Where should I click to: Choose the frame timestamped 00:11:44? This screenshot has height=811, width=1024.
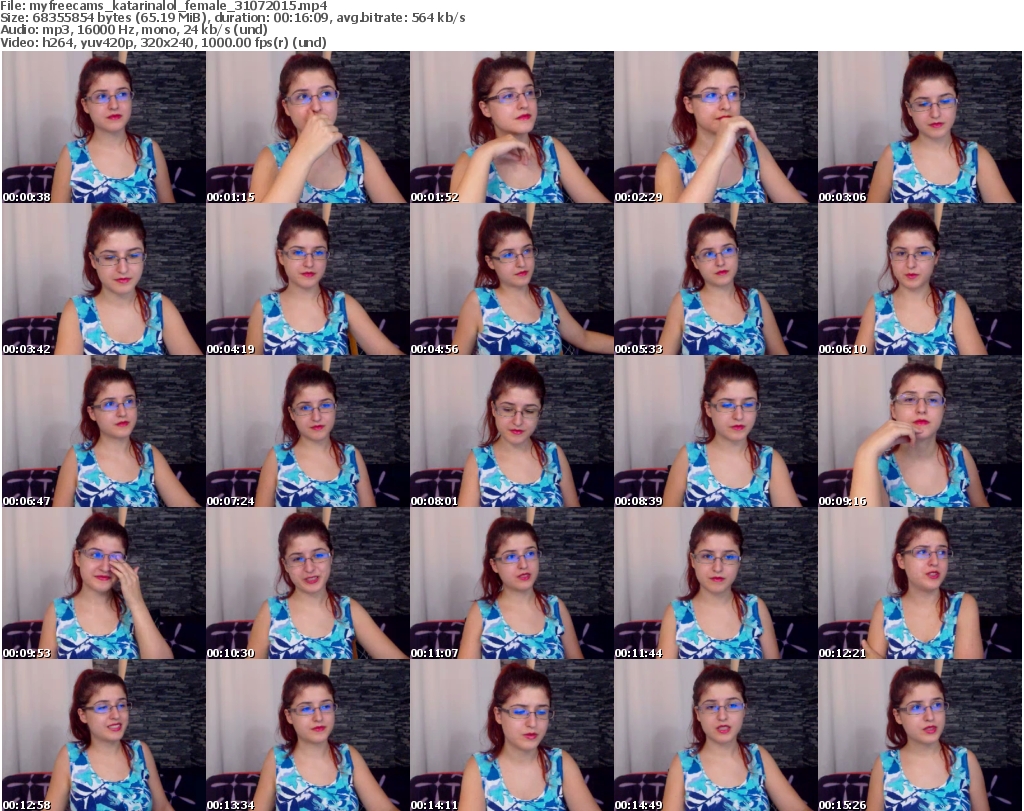click(x=716, y=584)
